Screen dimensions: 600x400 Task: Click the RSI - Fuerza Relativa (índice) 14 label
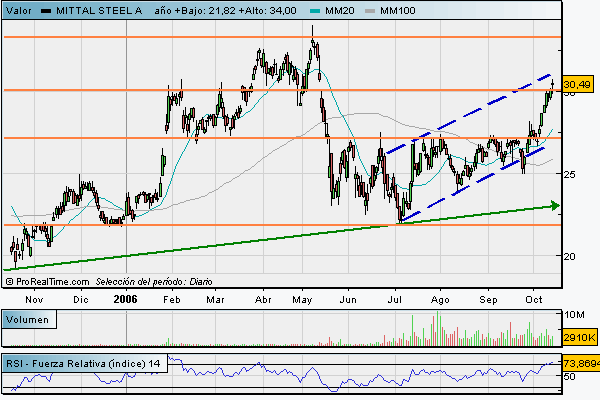point(83,363)
